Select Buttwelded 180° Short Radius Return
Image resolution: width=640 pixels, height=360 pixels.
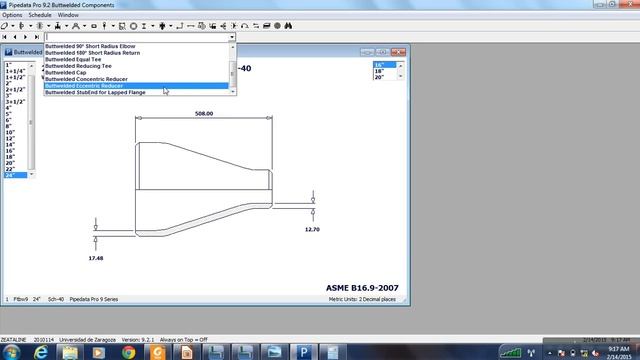(x=136, y=53)
